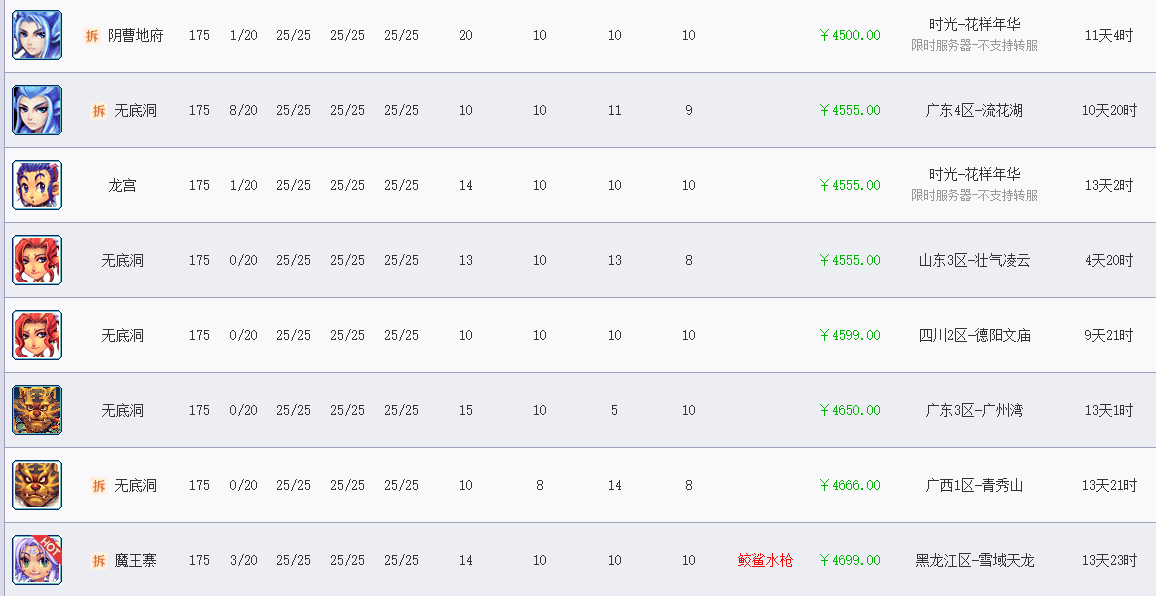Click server name 四川2区-德阳文庙
The width and height of the screenshot is (1156, 596).
tap(974, 335)
